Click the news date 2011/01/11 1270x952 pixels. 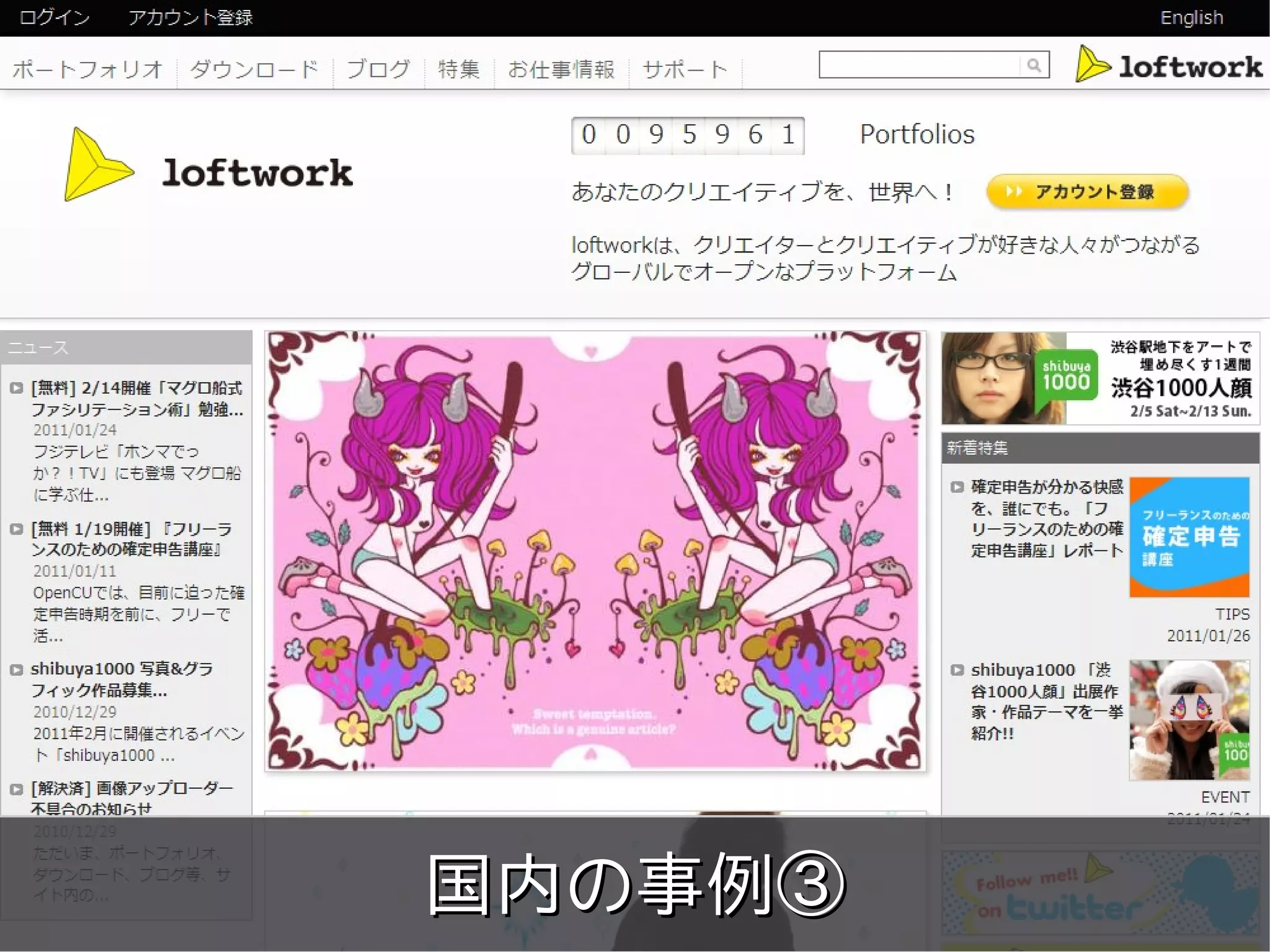pos(74,571)
